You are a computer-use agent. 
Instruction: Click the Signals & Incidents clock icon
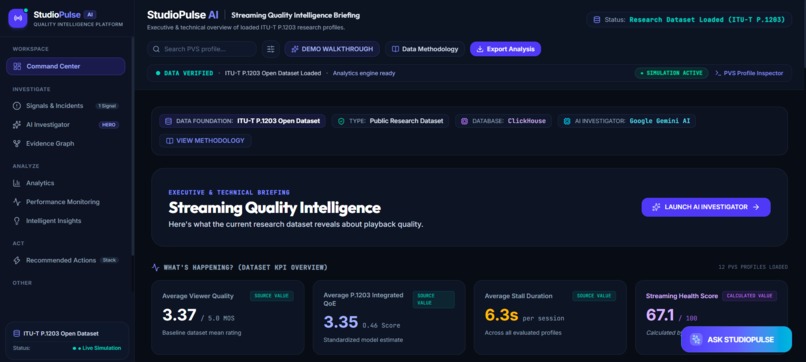(x=17, y=106)
